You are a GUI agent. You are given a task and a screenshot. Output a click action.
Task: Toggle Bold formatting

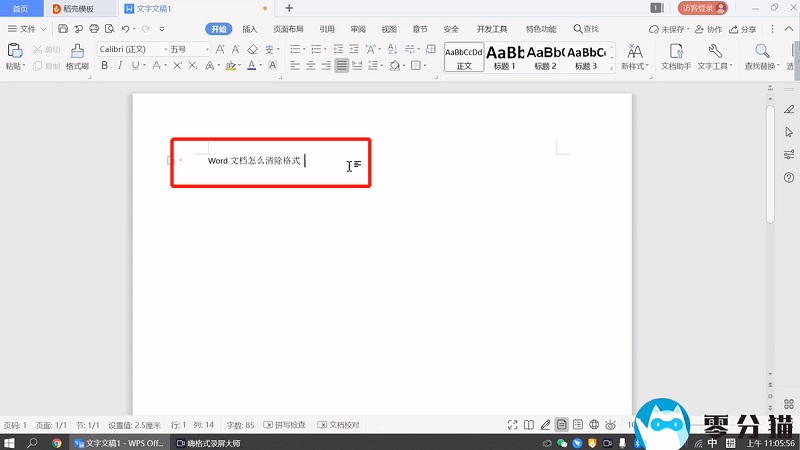point(105,66)
